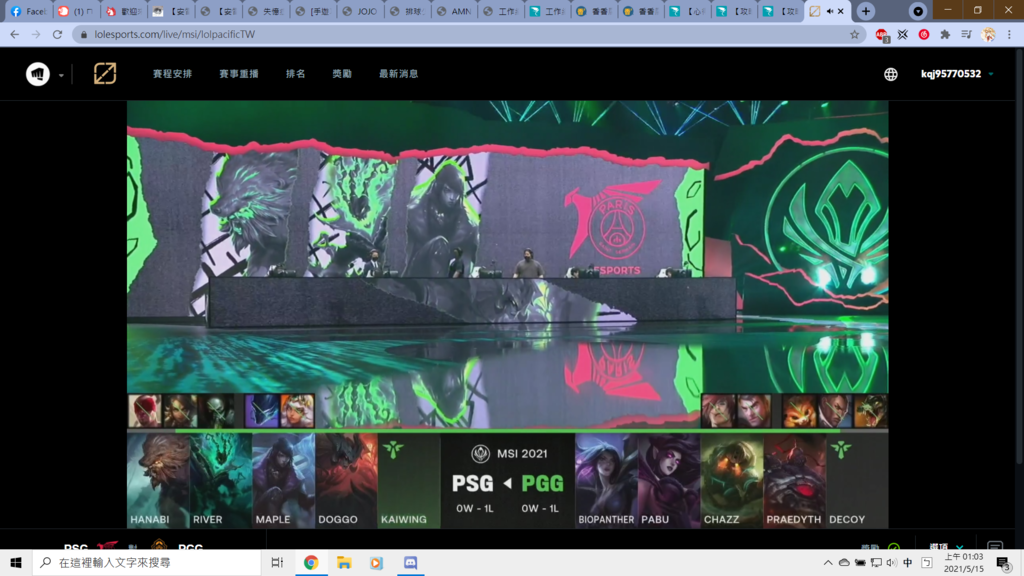This screenshot has height=576, width=1024.
Task: Switch to the JOJO tab
Action: coord(360,11)
